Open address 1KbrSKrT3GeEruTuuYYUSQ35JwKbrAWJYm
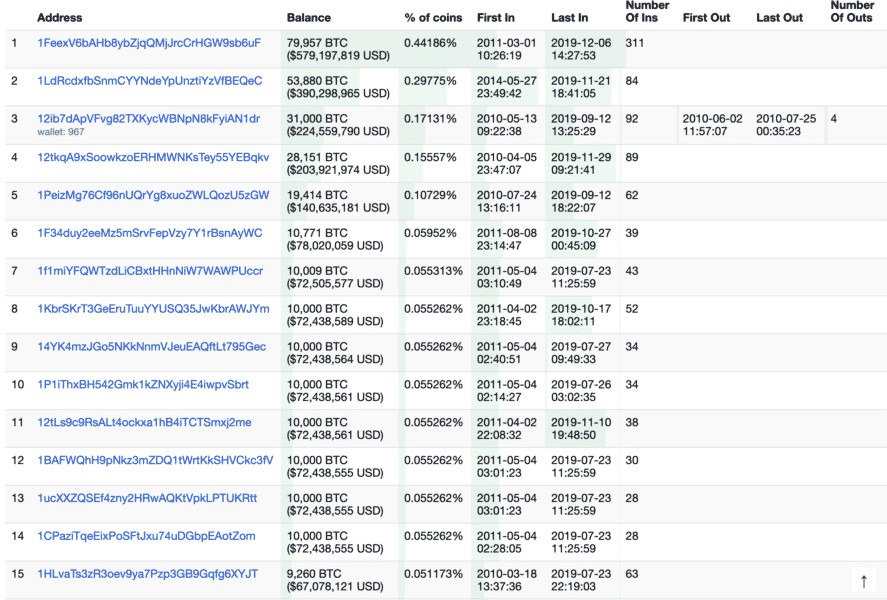887x600 pixels. point(153,309)
